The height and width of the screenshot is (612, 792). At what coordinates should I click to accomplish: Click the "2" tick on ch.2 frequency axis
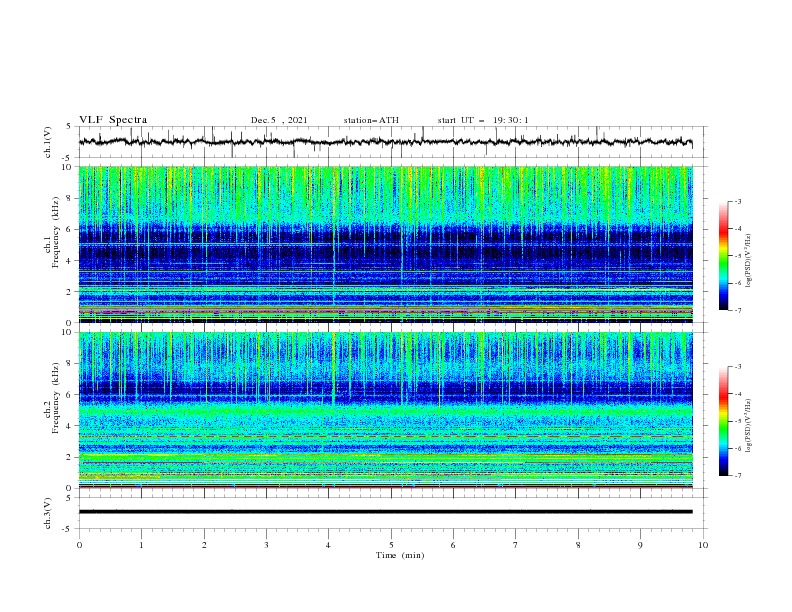pos(70,457)
